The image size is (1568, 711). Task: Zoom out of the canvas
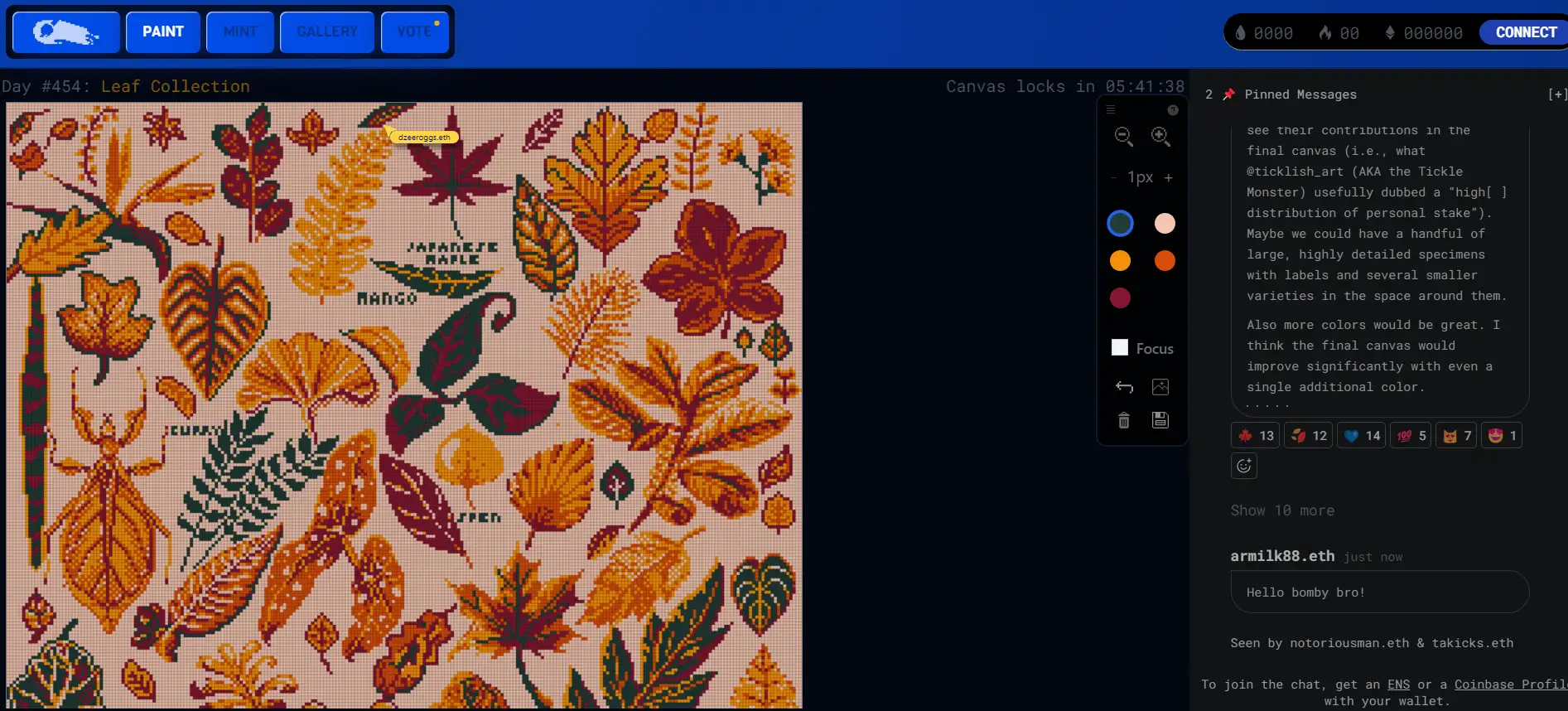(x=1123, y=136)
